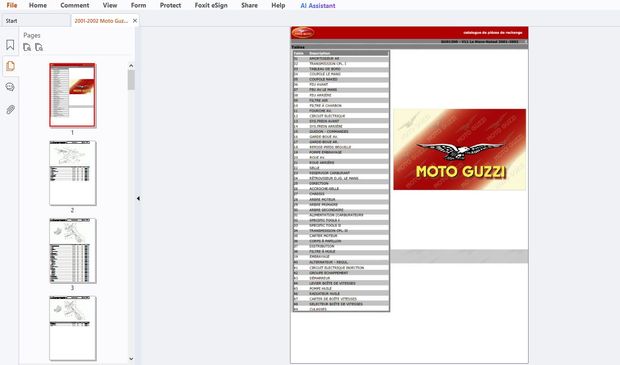Click the 'FEU AVANT' table row
This screenshot has width=620, height=365.
(341, 85)
